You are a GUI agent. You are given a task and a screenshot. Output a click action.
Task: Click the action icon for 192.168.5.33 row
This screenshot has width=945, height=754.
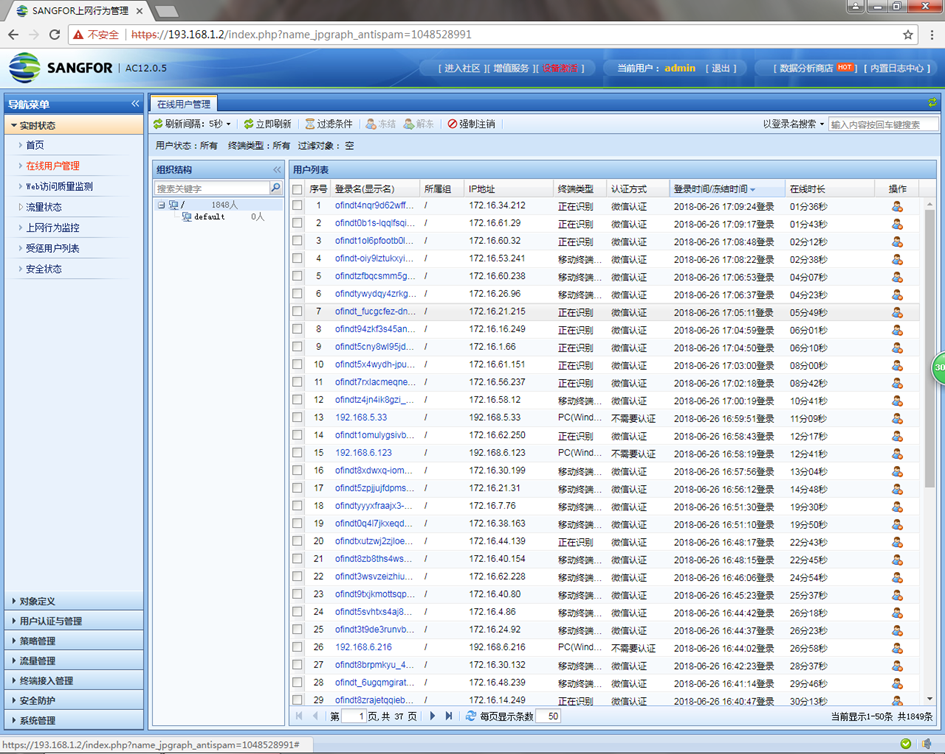(x=897, y=418)
